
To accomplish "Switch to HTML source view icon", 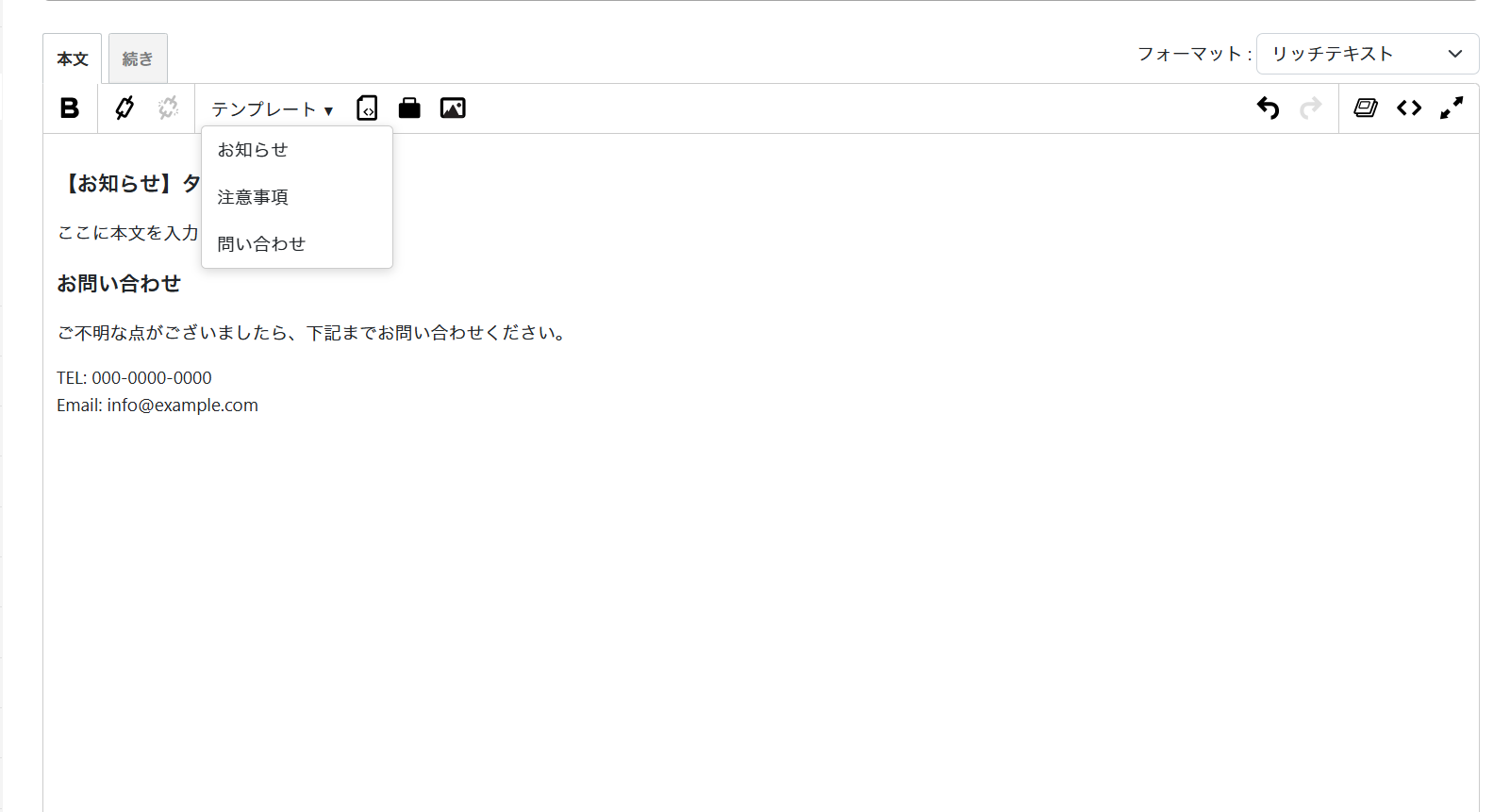I will [x=1409, y=108].
